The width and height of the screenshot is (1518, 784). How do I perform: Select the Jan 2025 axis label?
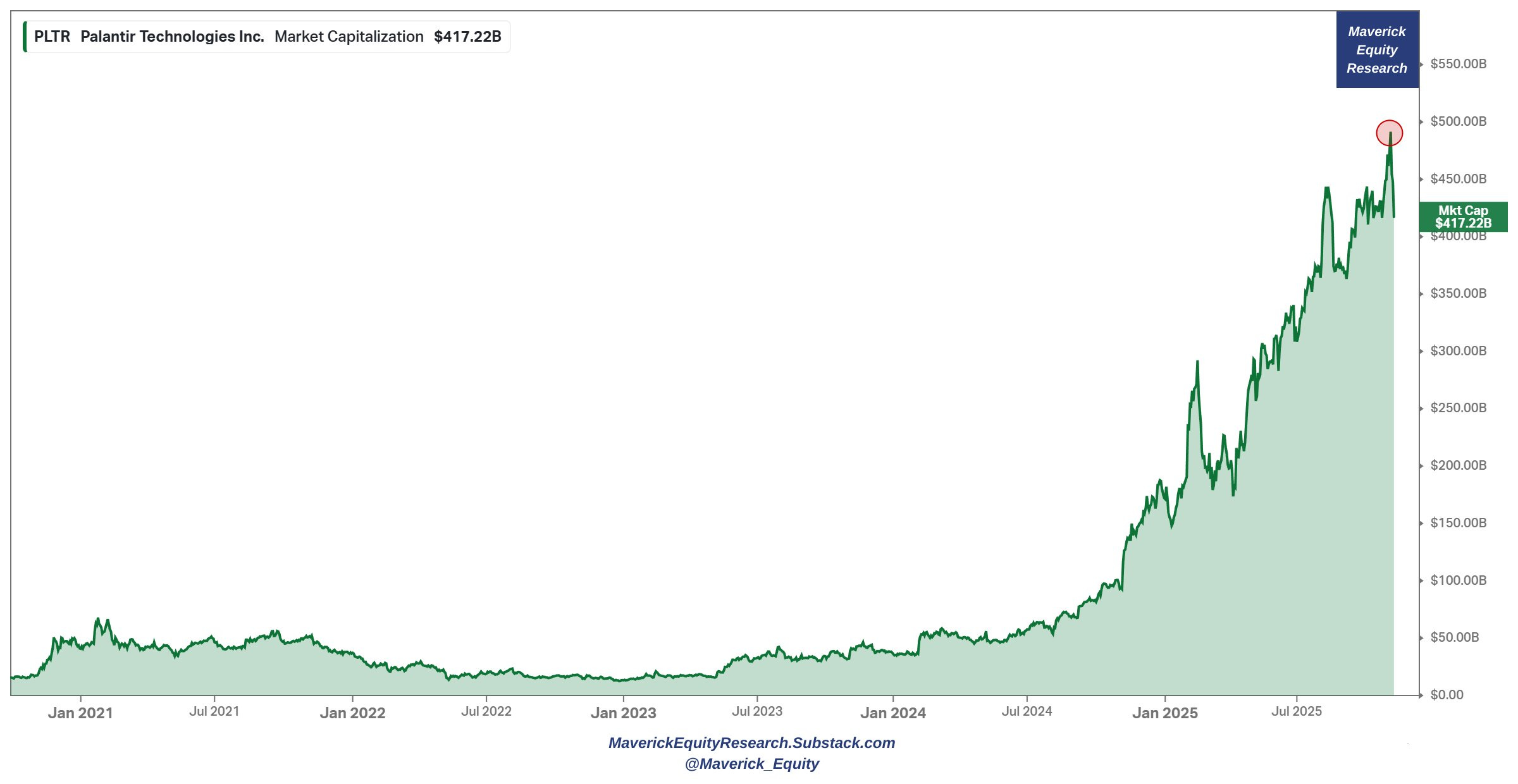click(x=1164, y=713)
